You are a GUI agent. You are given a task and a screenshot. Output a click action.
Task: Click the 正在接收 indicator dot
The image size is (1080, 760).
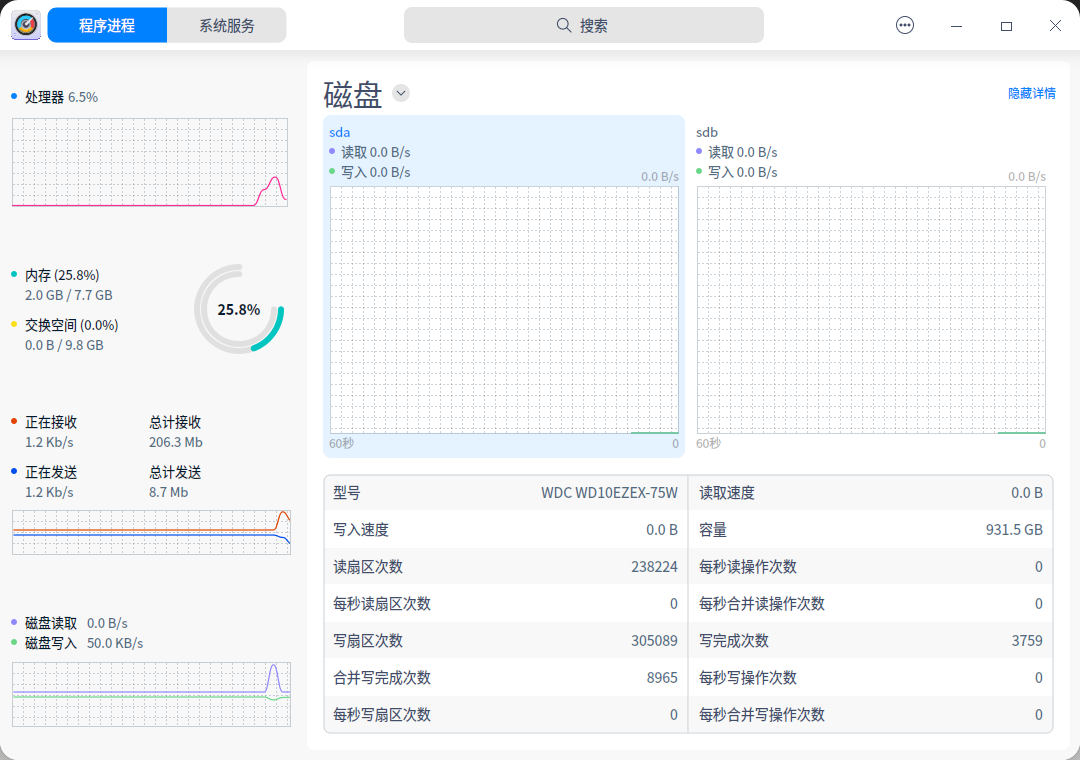click(x=12, y=422)
